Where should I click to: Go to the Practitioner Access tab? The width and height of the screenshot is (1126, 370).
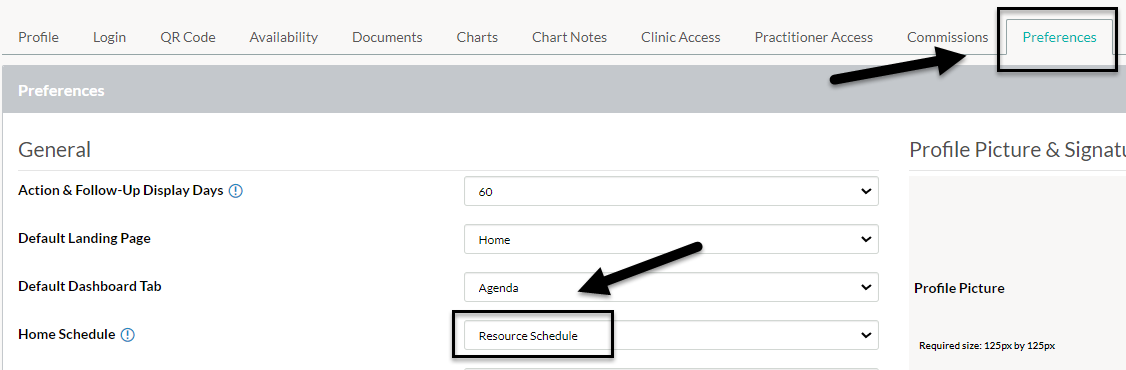click(x=814, y=37)
